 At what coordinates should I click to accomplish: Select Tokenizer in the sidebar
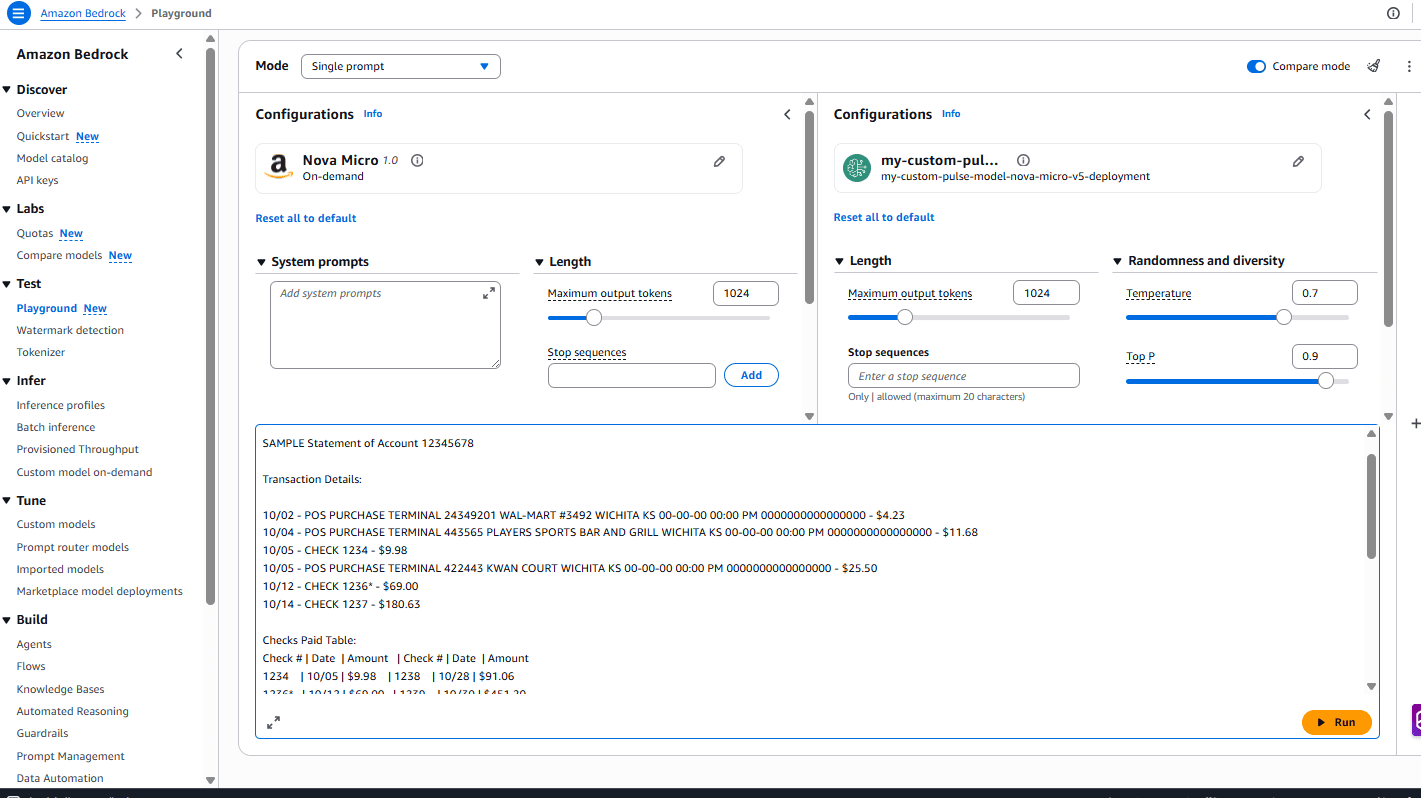click(x=41, y=352)
